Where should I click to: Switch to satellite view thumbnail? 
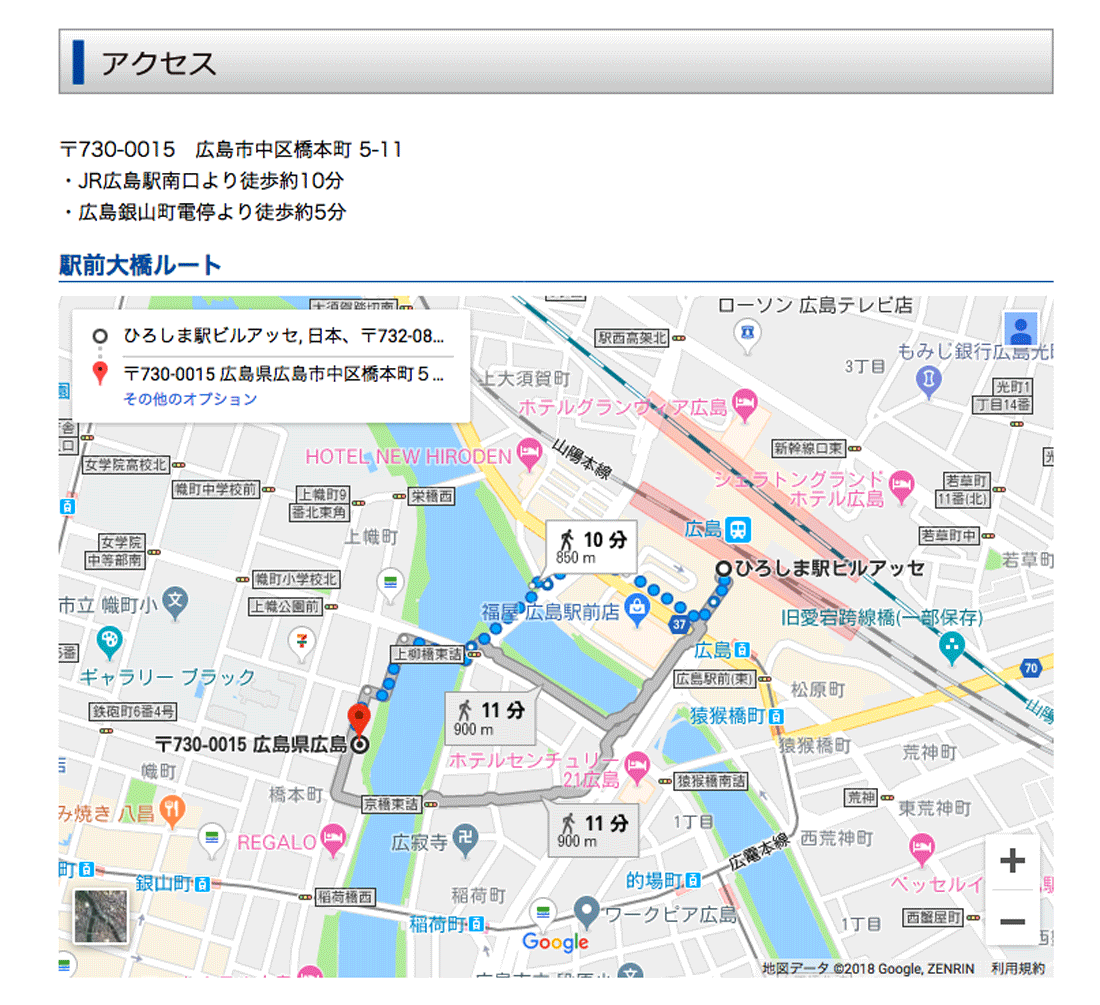point(101,916)
